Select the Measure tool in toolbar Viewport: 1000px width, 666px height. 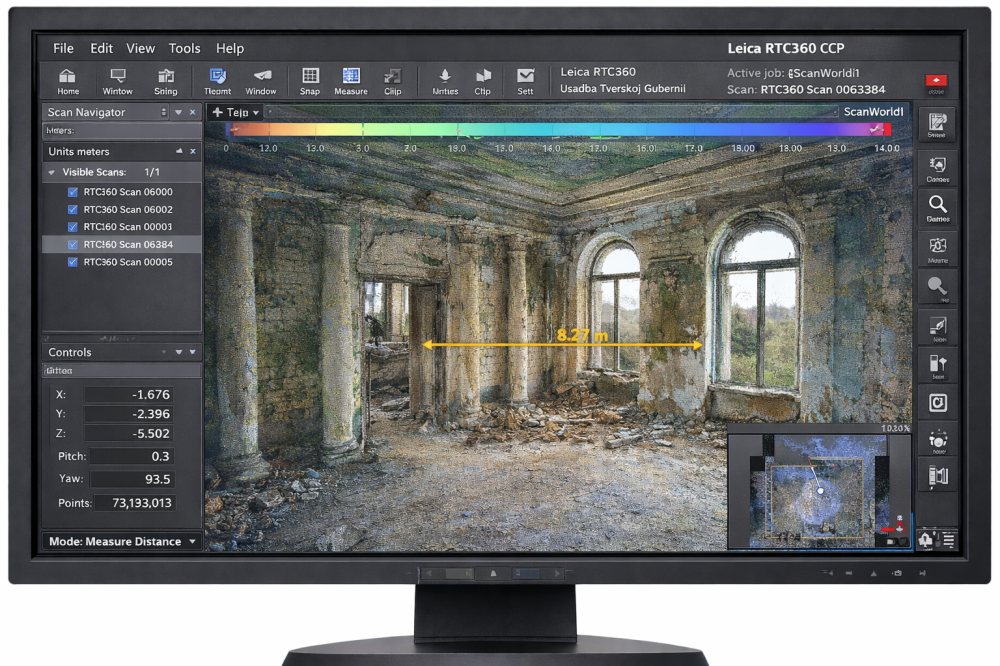[x=351, y=80]
